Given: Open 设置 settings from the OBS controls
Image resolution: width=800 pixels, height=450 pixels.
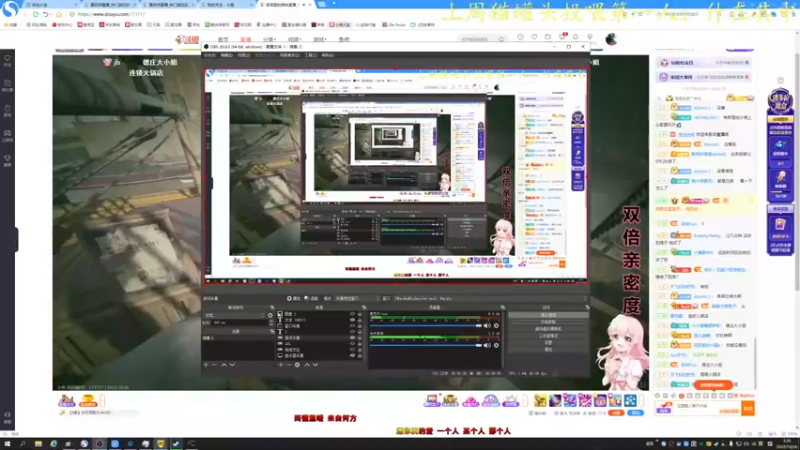Looking at the screenshot, I should [548, 343].
